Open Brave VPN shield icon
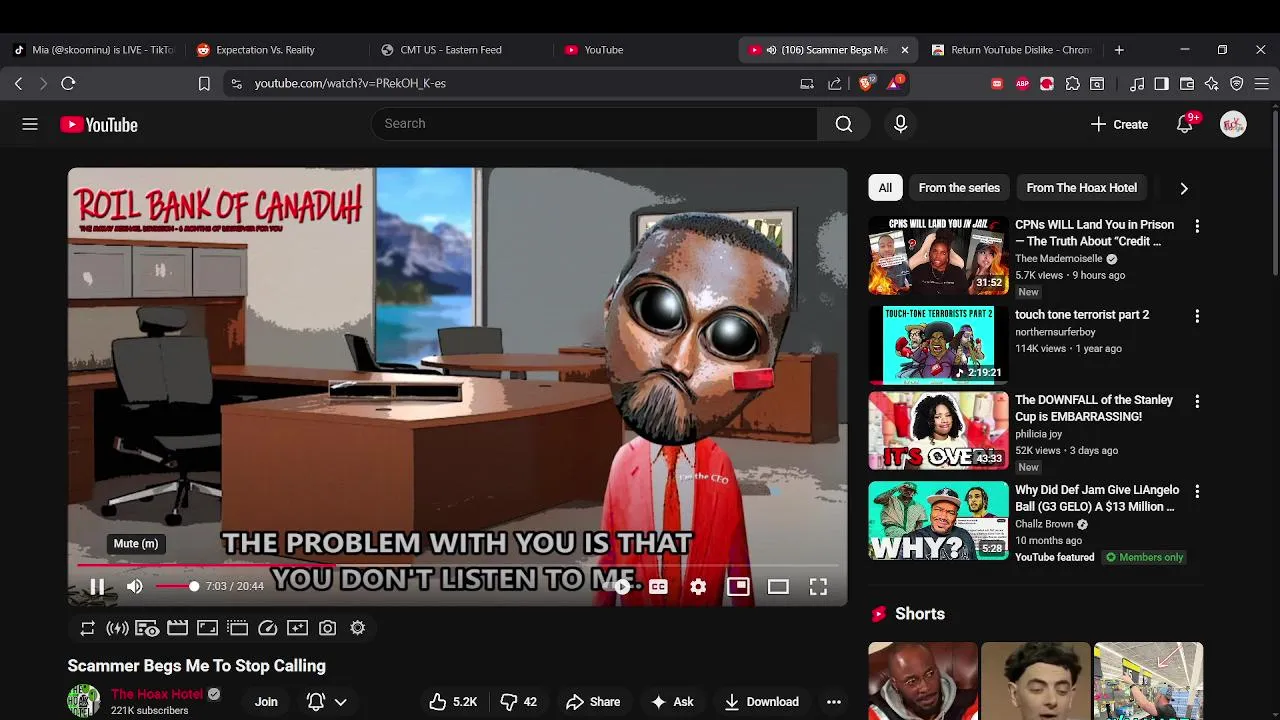The image size is (1280, 720). tap(1237, 84)
